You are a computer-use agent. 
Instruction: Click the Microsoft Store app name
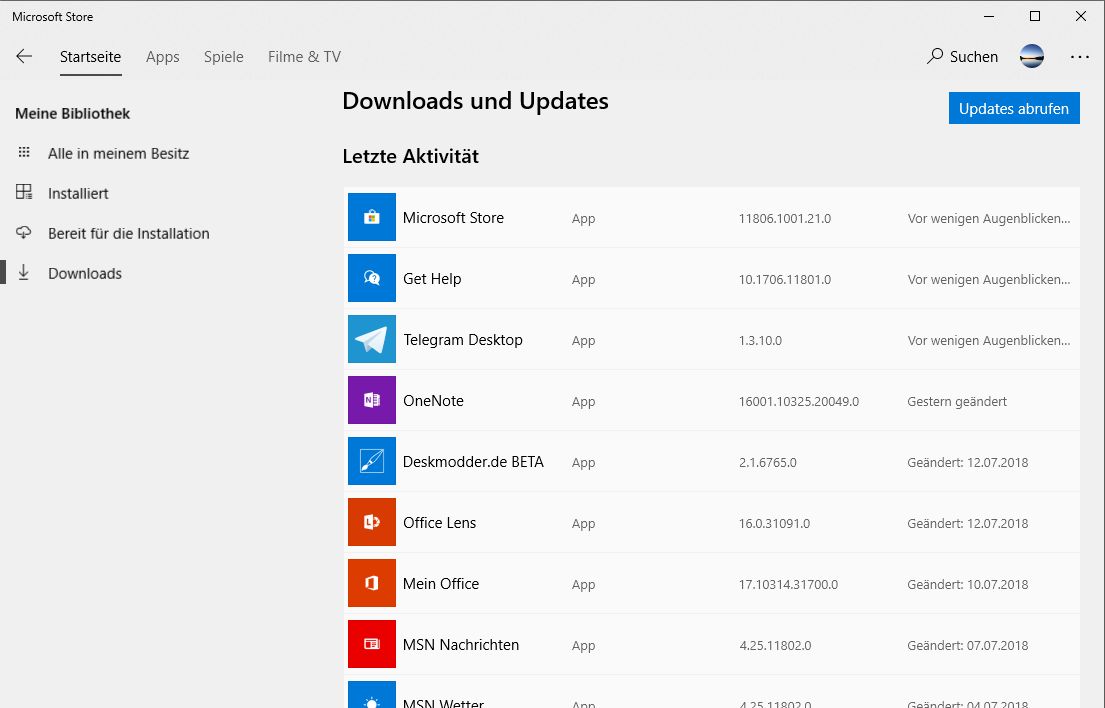(x=453, y=218)
